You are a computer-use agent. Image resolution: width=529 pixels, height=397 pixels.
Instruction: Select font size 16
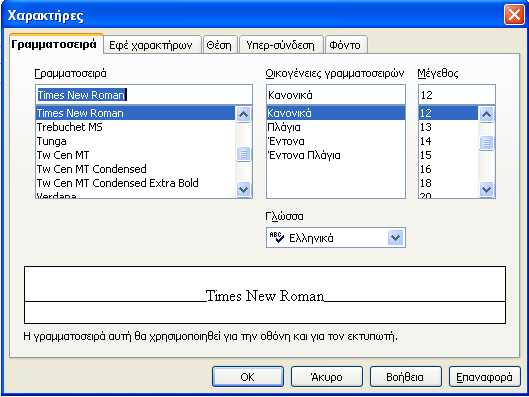click(x=448, y=169)
